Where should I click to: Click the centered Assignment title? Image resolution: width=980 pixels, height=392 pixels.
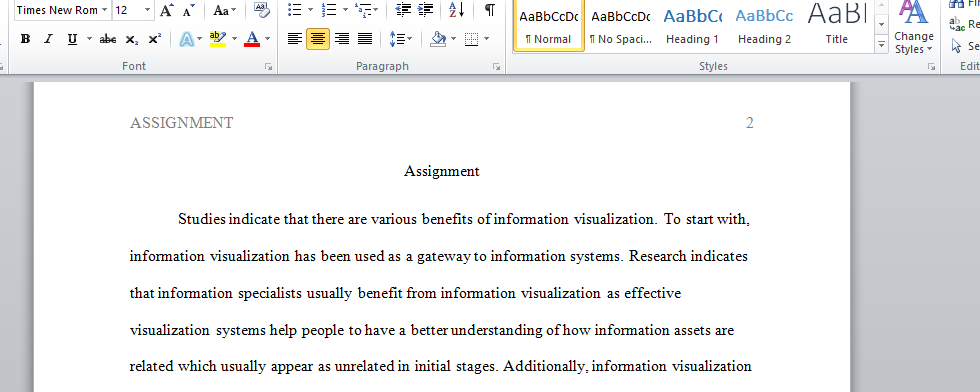pos(442,171)
